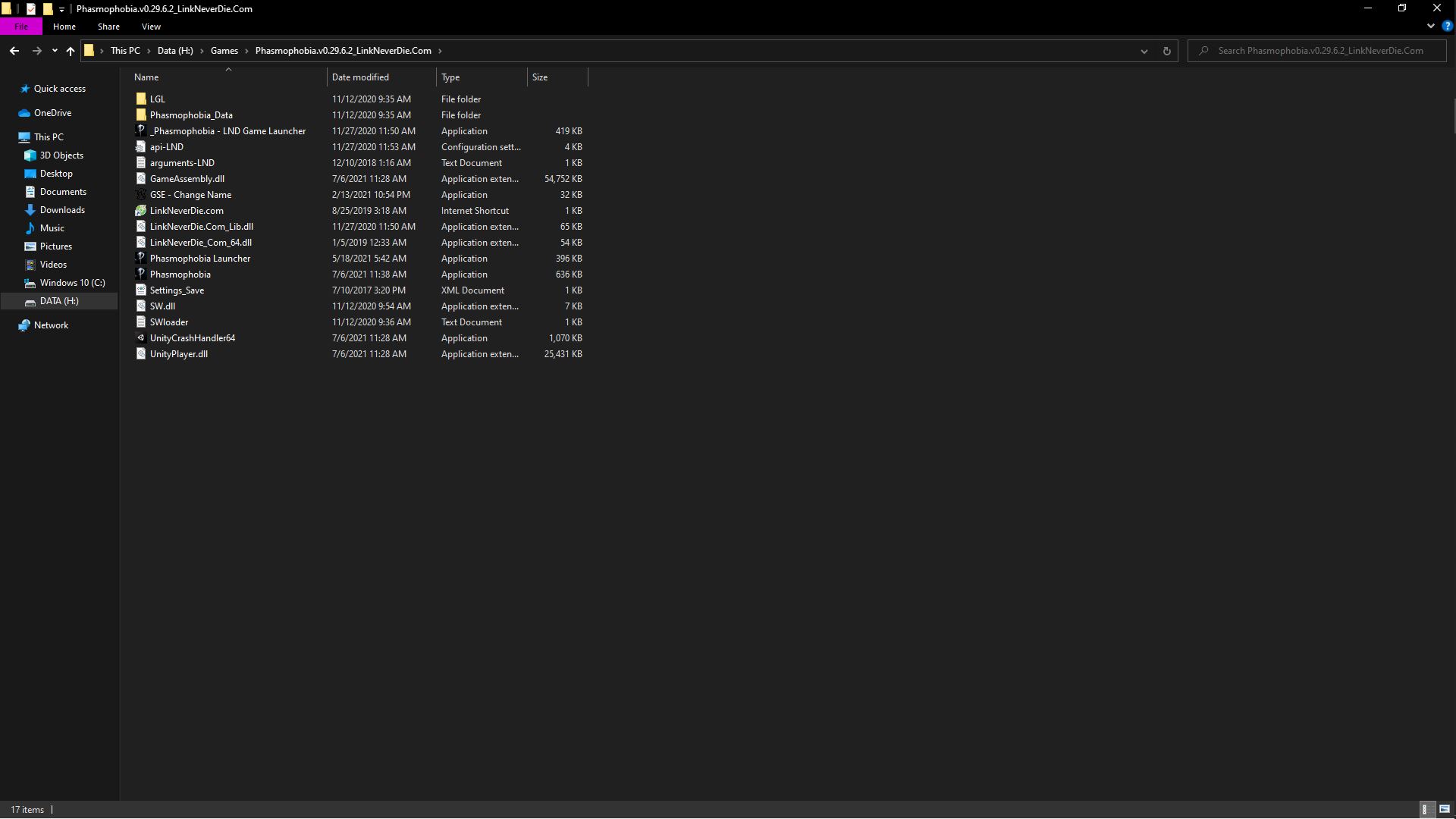This screenshot has height=819, width=1456.
Task: Open the File menu
Action: (x=21, y=27)
